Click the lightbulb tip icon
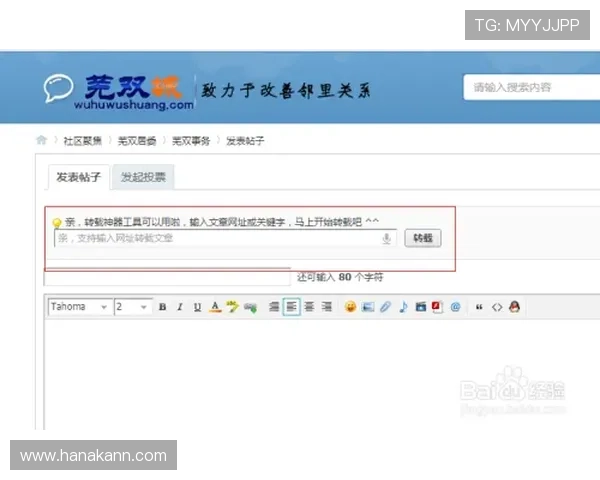The height and width of the screenshot is (480, 600). pos(57,222)
